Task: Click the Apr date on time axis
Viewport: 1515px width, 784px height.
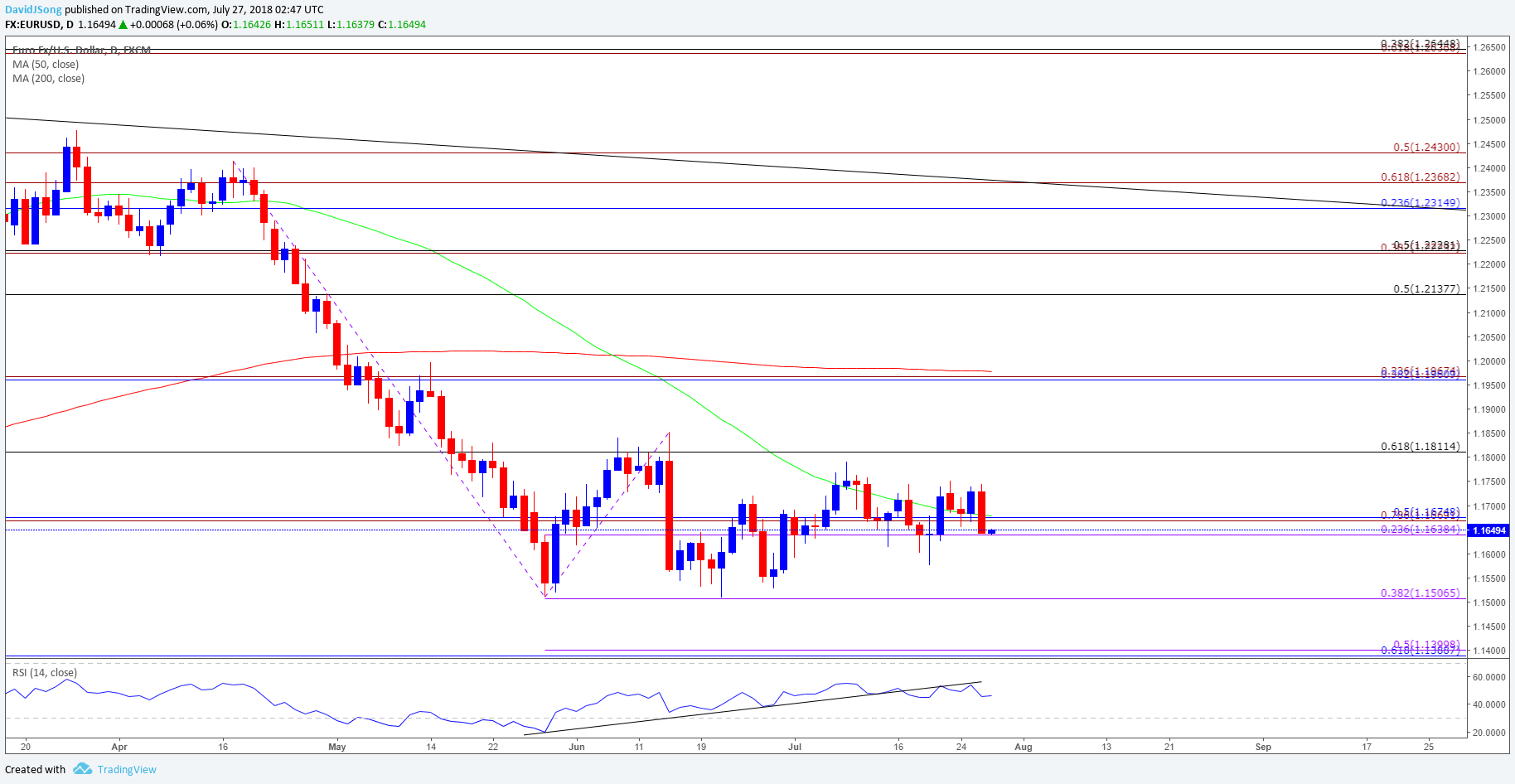Action: (119, 747)
